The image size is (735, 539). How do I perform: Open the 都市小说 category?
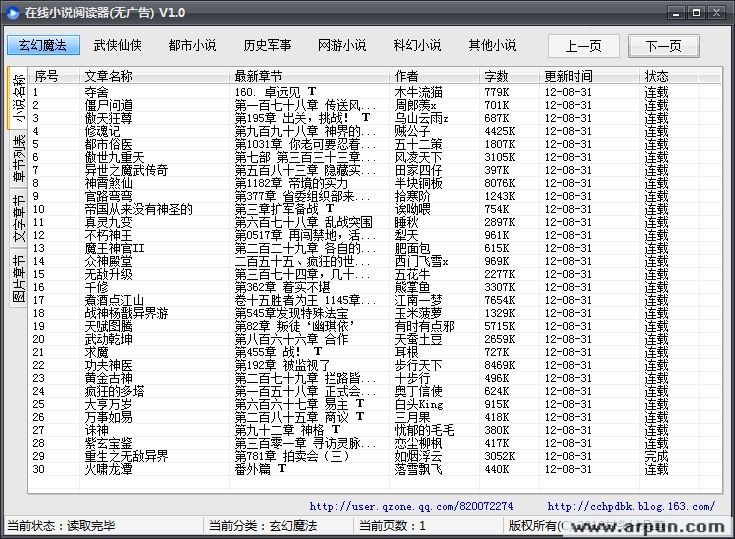click(192, 46)
